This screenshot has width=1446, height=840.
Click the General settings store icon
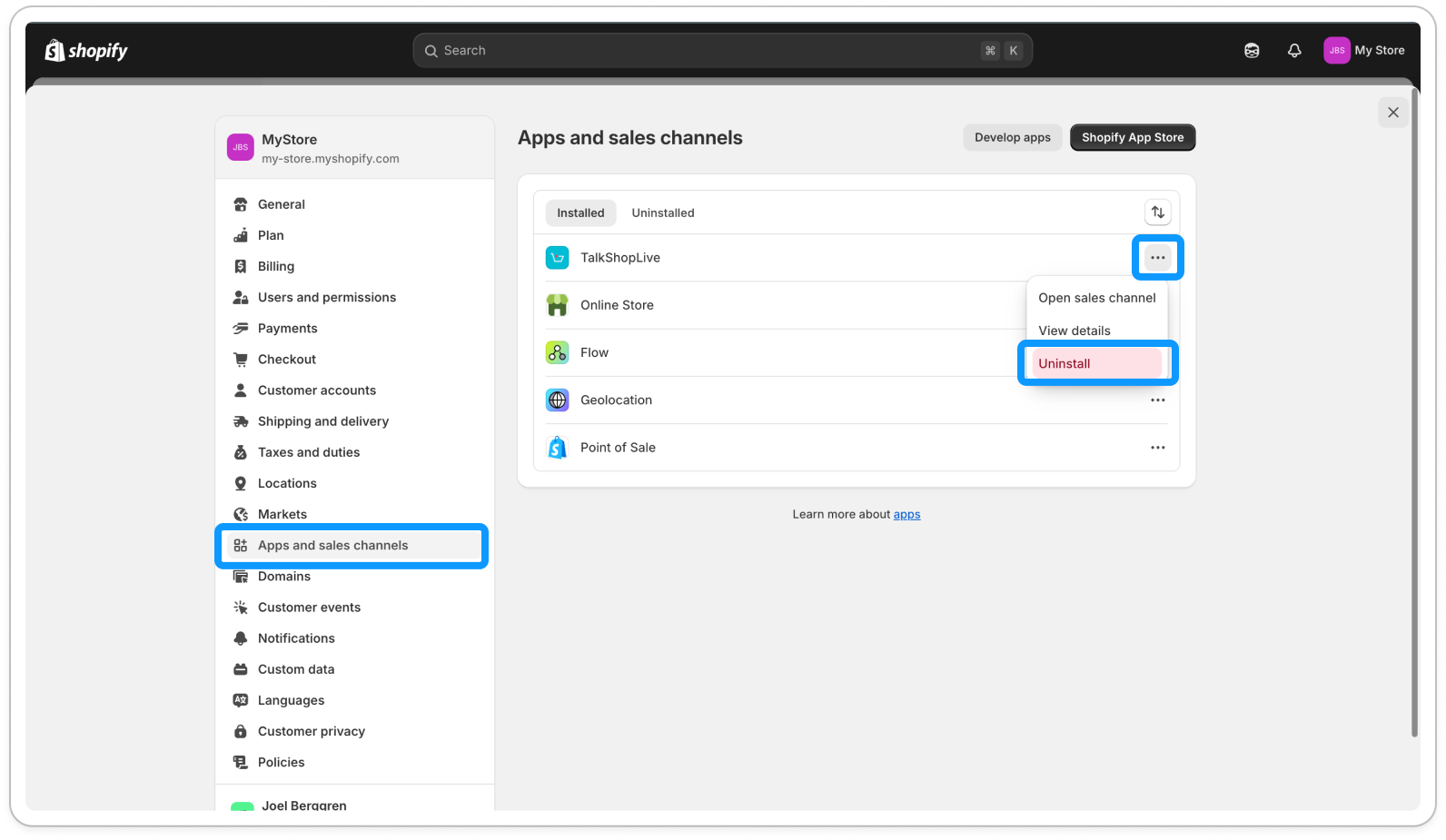[x=241, y=204]
